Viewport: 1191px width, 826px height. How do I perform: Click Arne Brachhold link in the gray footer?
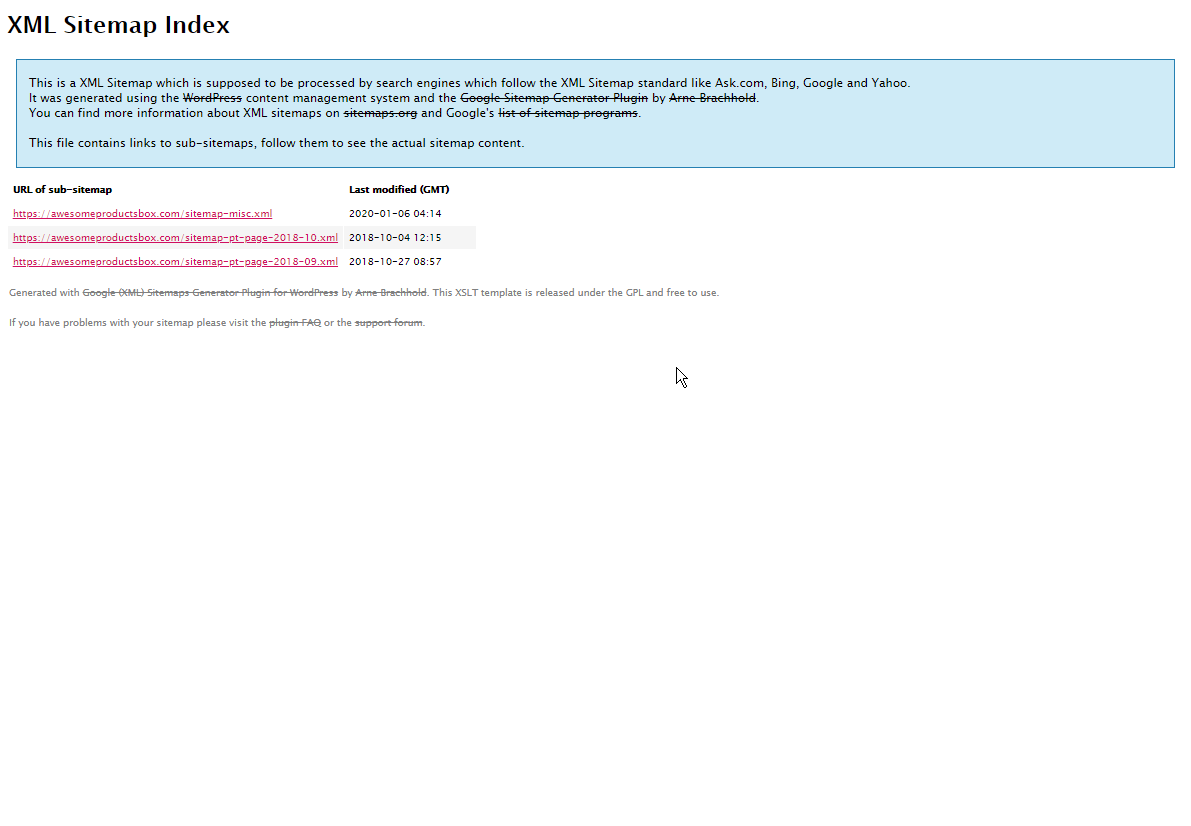(x=390, y=293)
